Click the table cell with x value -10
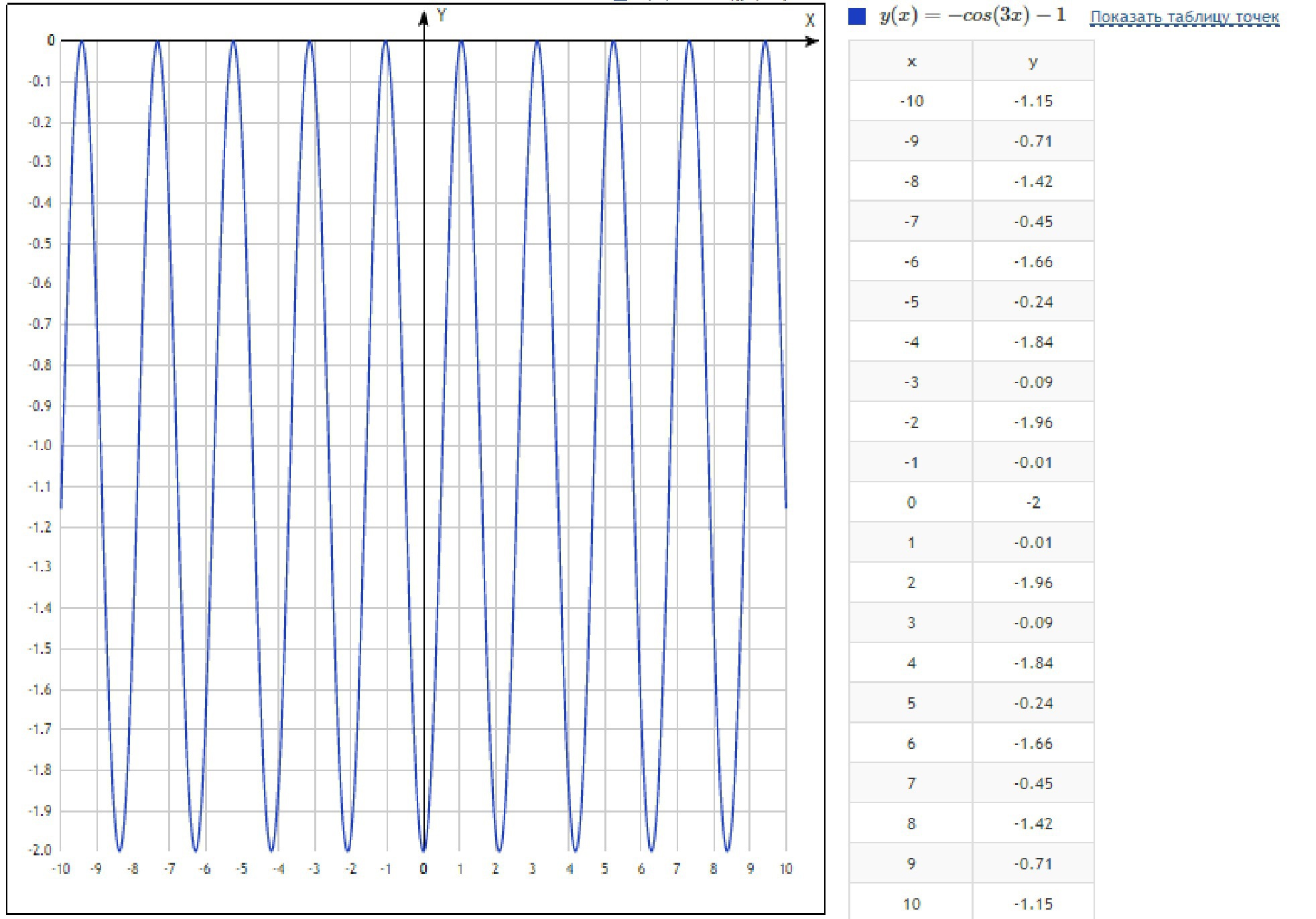This screenshot has width=1316, height=919. [911, 101]
